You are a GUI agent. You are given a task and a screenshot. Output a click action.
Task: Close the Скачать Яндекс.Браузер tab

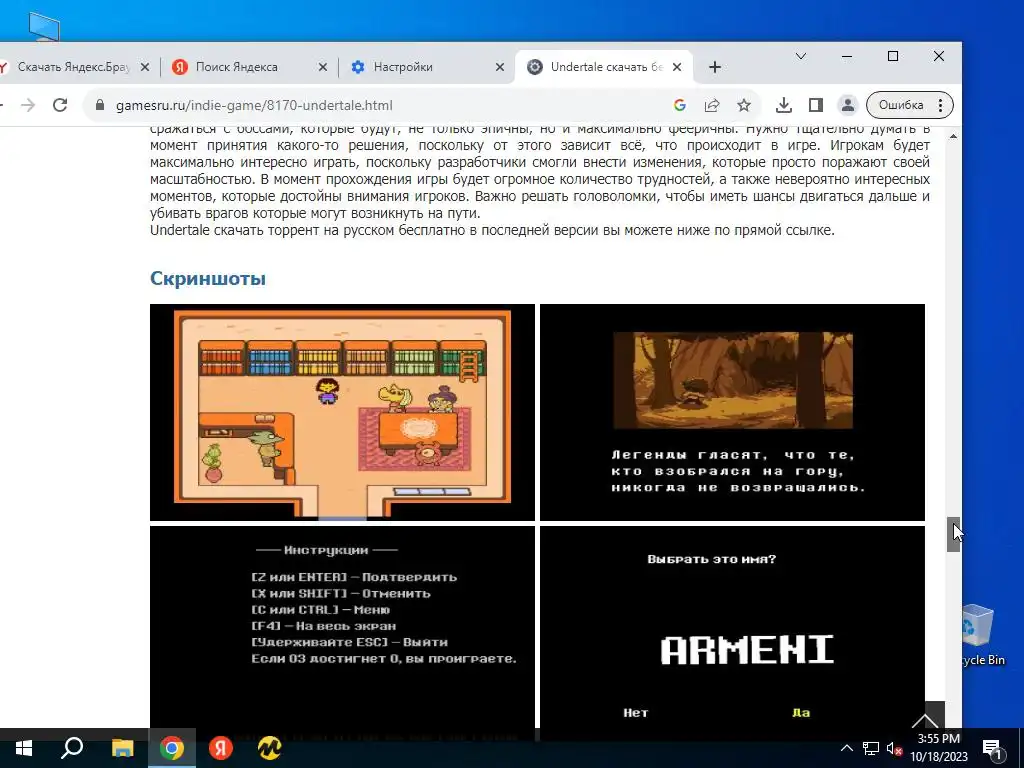point(145,67)
